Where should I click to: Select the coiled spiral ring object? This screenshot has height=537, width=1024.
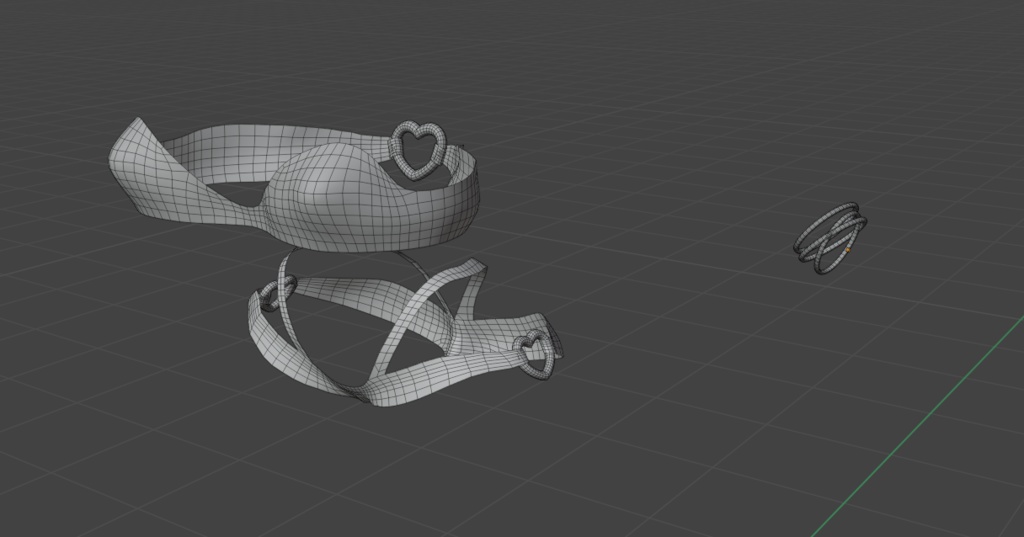click(830, 238)
